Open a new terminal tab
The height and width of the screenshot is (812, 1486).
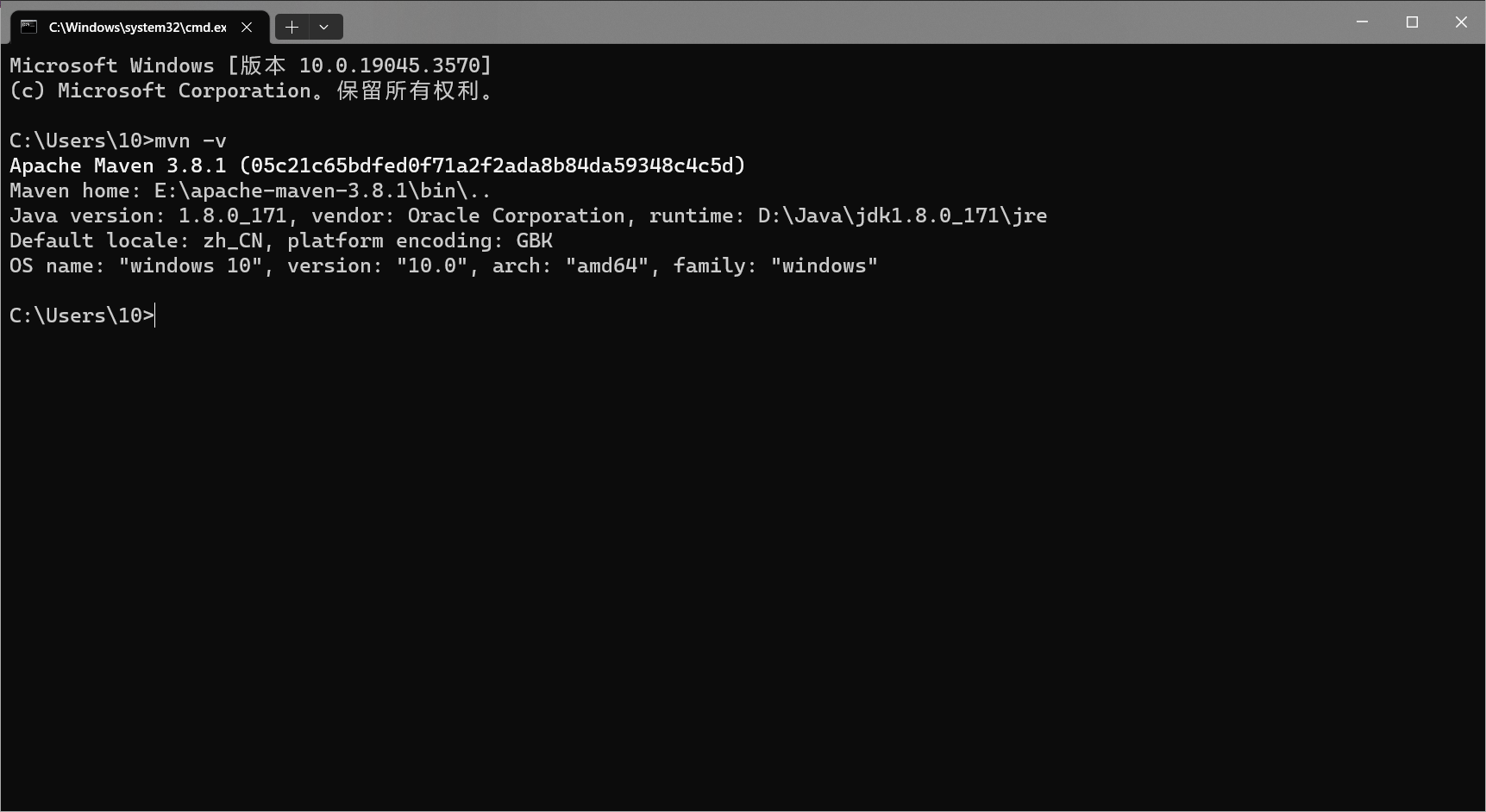click(x=292, y=27)
